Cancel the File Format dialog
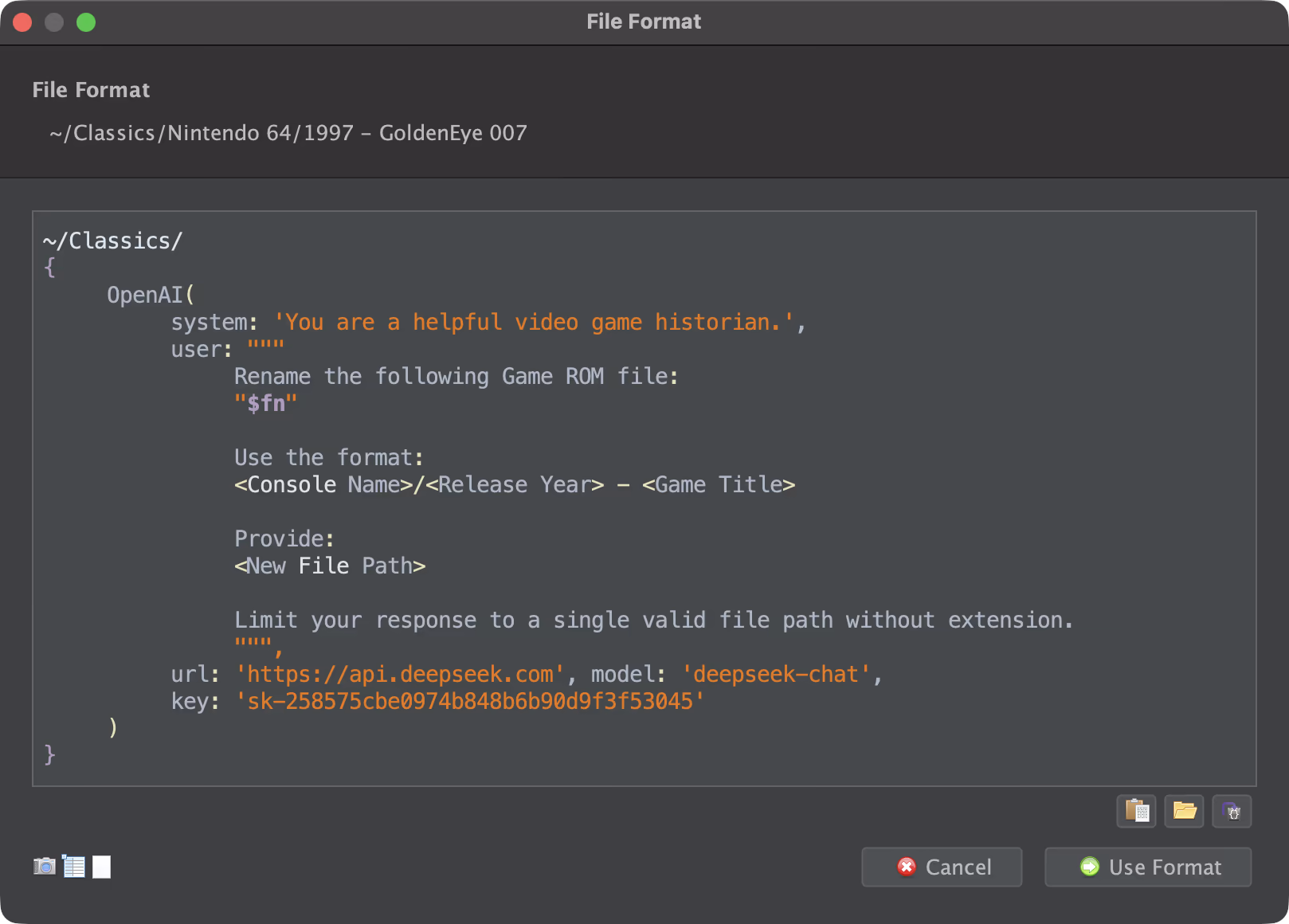Viewport: 1289px width, 924px height. coord(942,867)
